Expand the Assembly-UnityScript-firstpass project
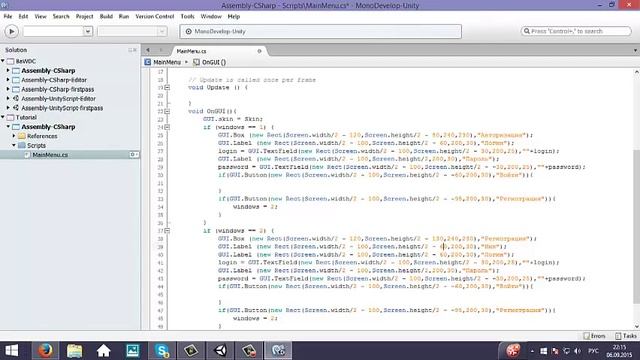 coord(8,108)
